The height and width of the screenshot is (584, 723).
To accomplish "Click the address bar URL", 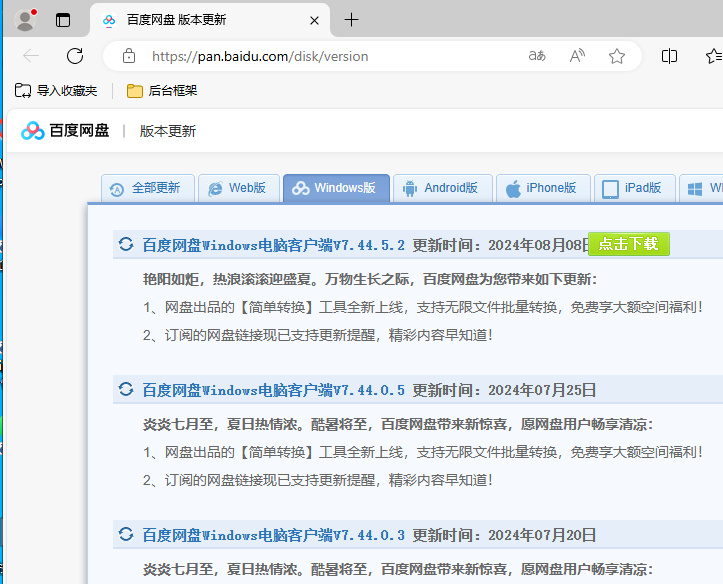I will [260, 56].
